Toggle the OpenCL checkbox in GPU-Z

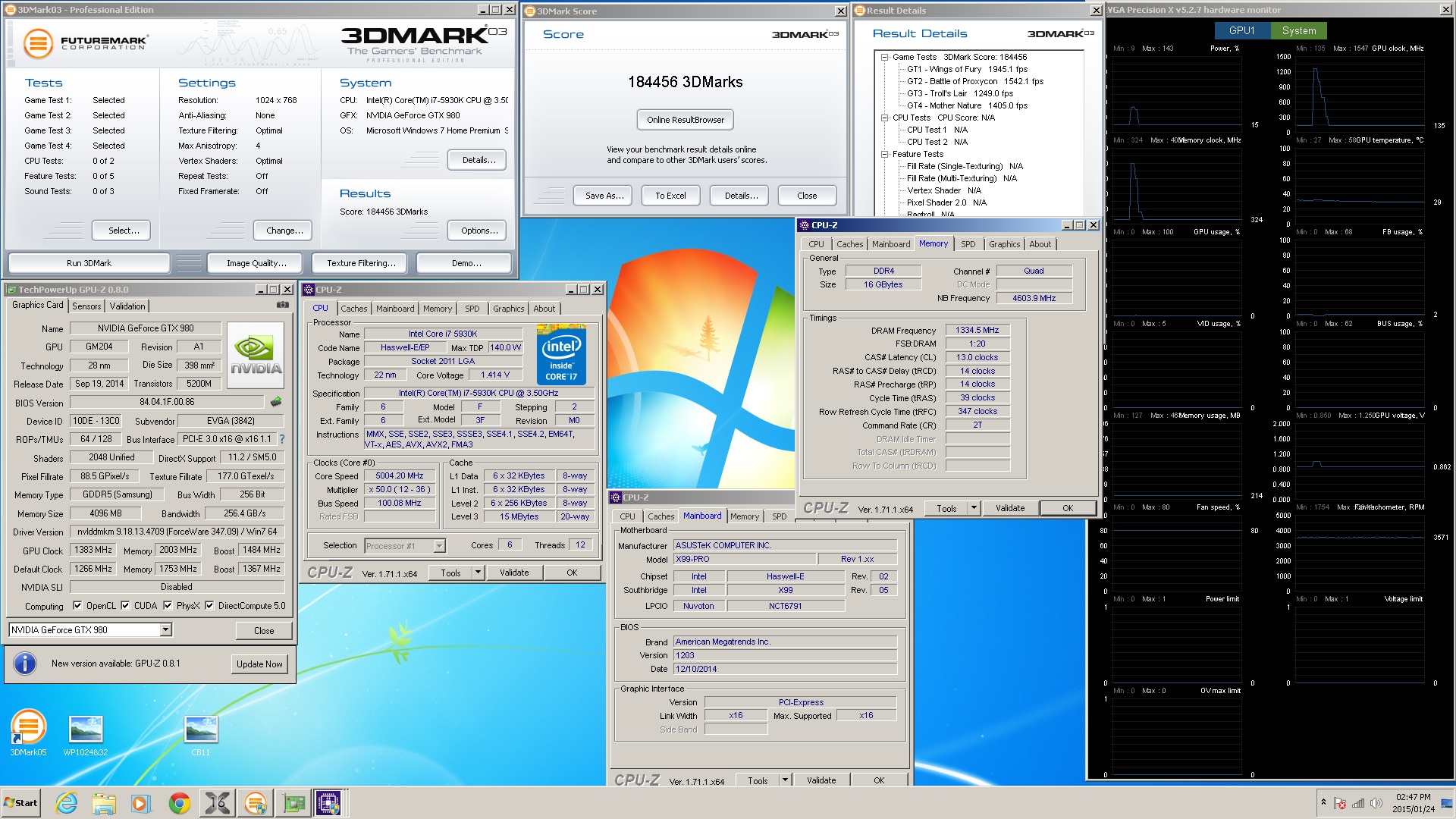(77, 606)
